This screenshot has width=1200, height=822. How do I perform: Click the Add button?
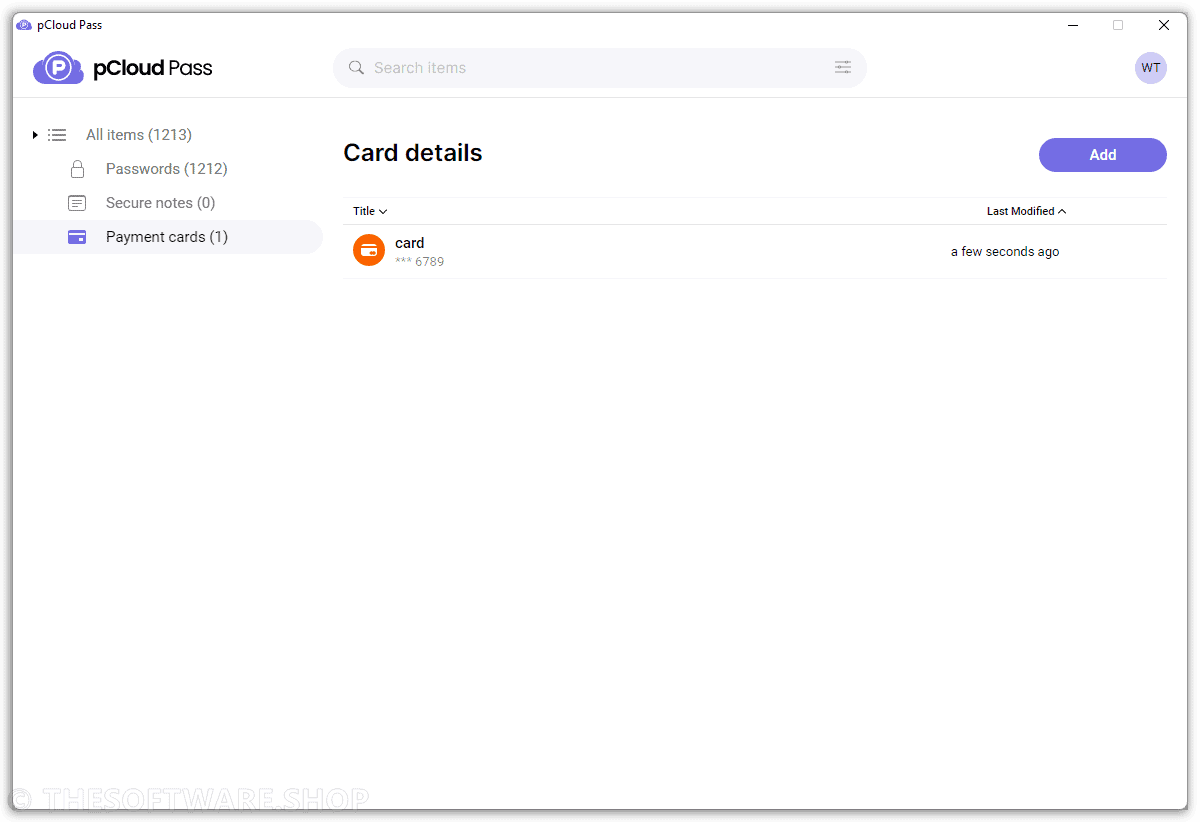coord(1103,155)
